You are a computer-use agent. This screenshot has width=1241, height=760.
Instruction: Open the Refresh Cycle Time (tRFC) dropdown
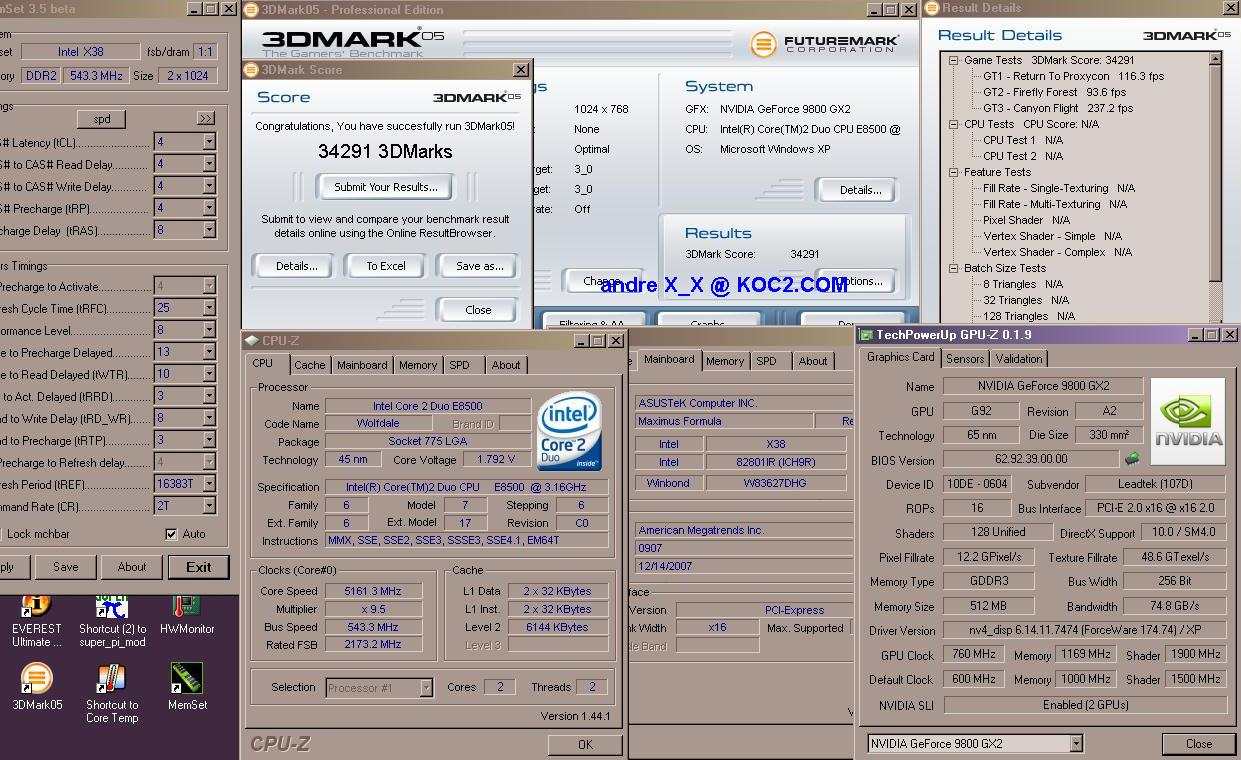[209, 308]
